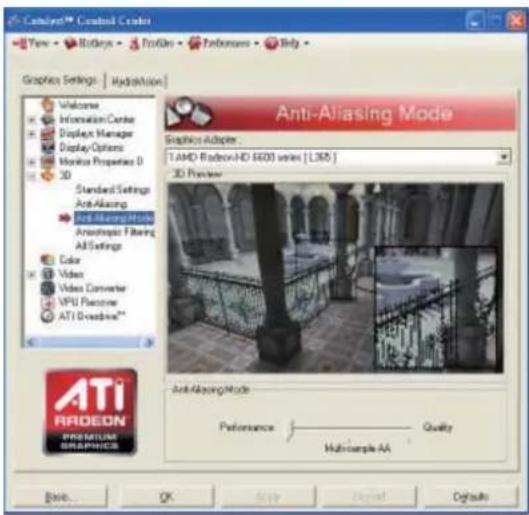This screenshot has height=515, width=529.
Task: Select ATI Overdrive tree item
Action: (92, 316)
